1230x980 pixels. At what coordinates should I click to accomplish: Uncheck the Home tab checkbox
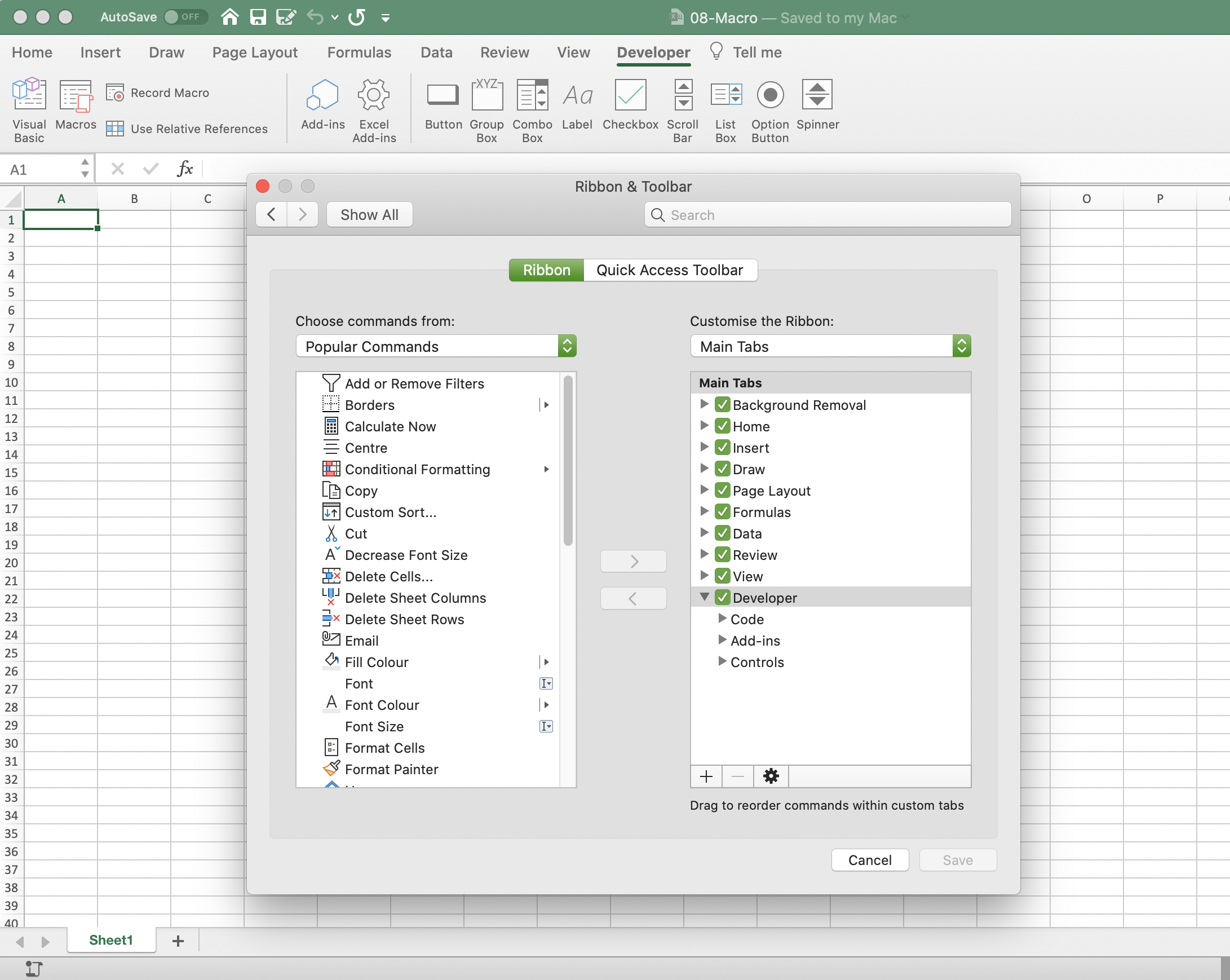tap(722, 426)
